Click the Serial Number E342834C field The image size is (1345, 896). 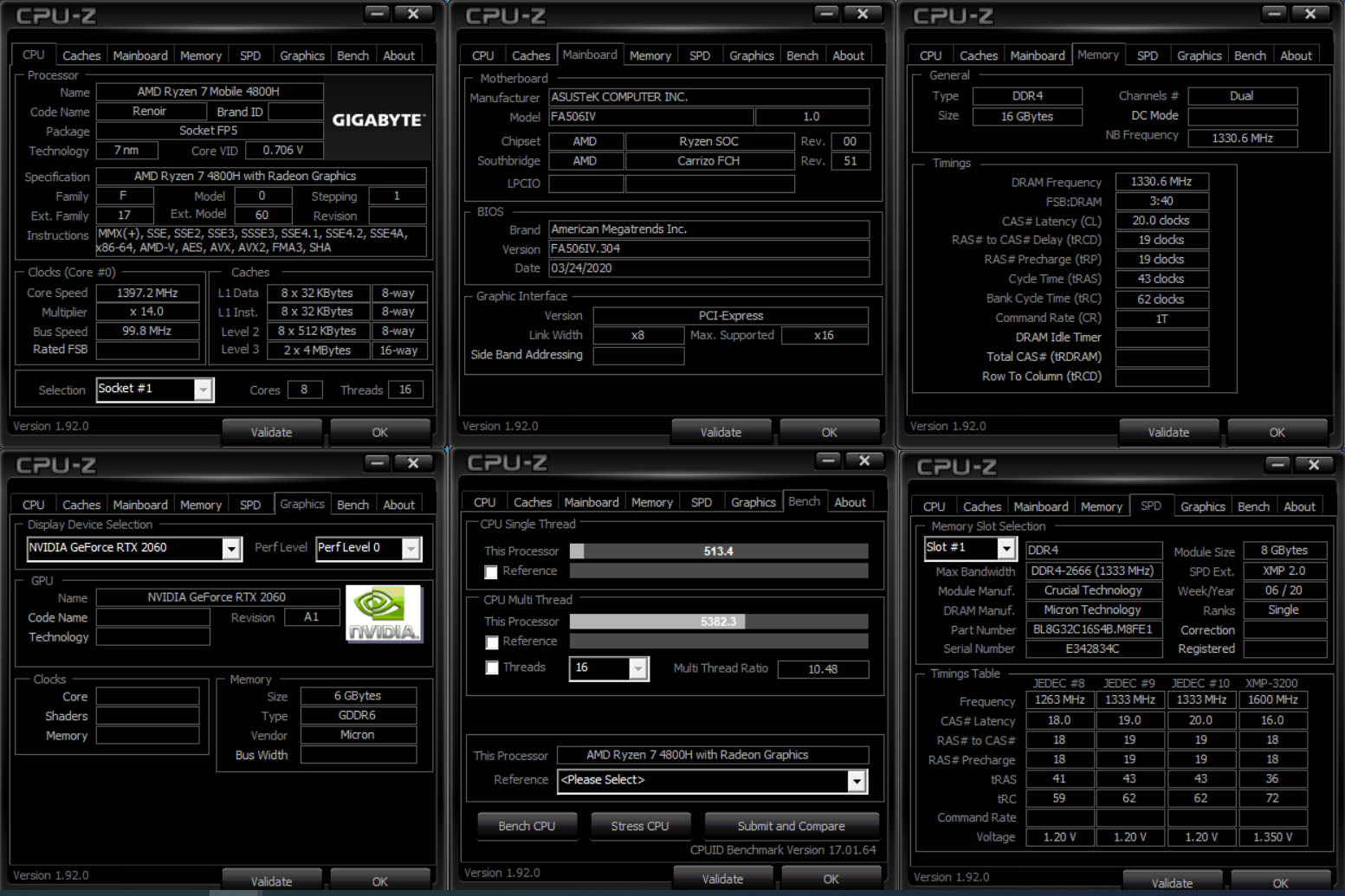pyautogui.click(x=1093, y=649)
